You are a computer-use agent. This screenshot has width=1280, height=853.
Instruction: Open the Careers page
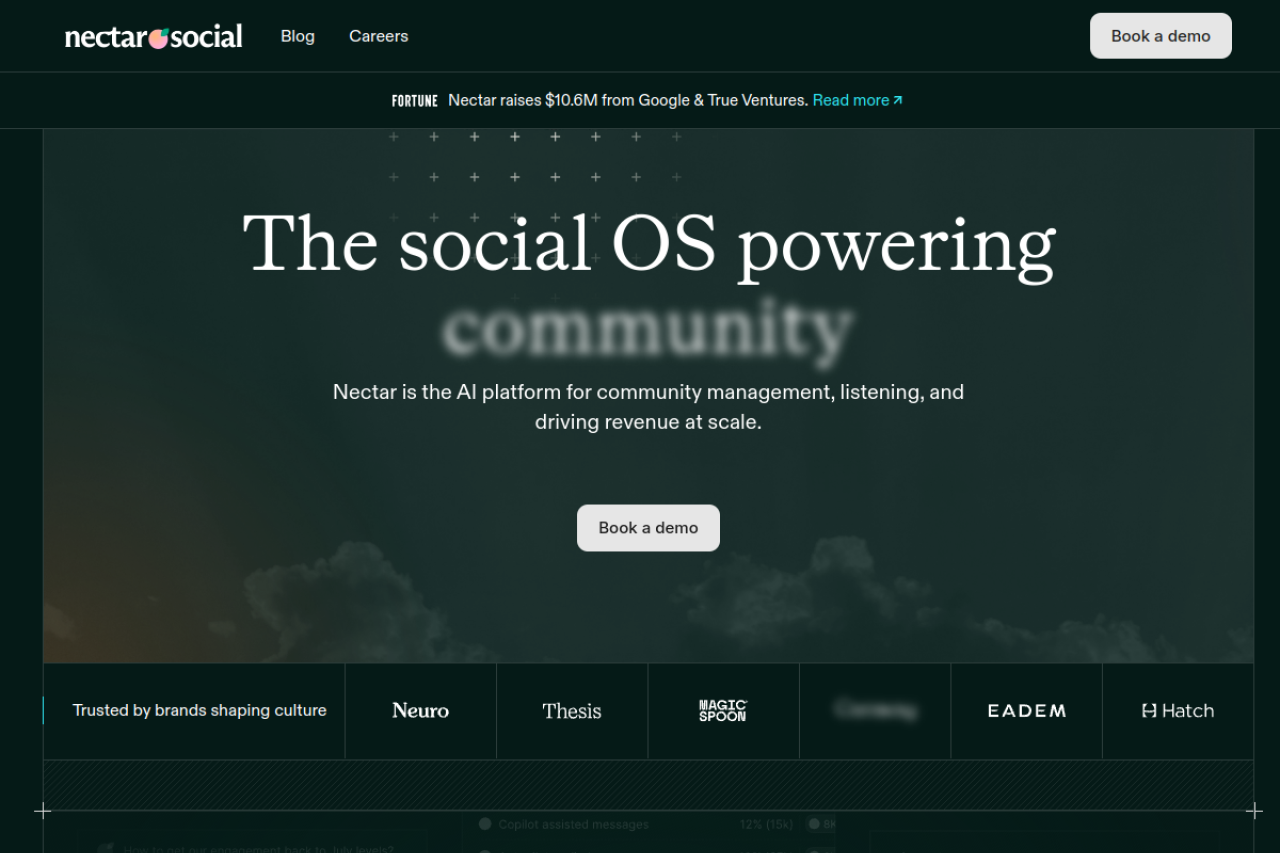click(378, 36)
